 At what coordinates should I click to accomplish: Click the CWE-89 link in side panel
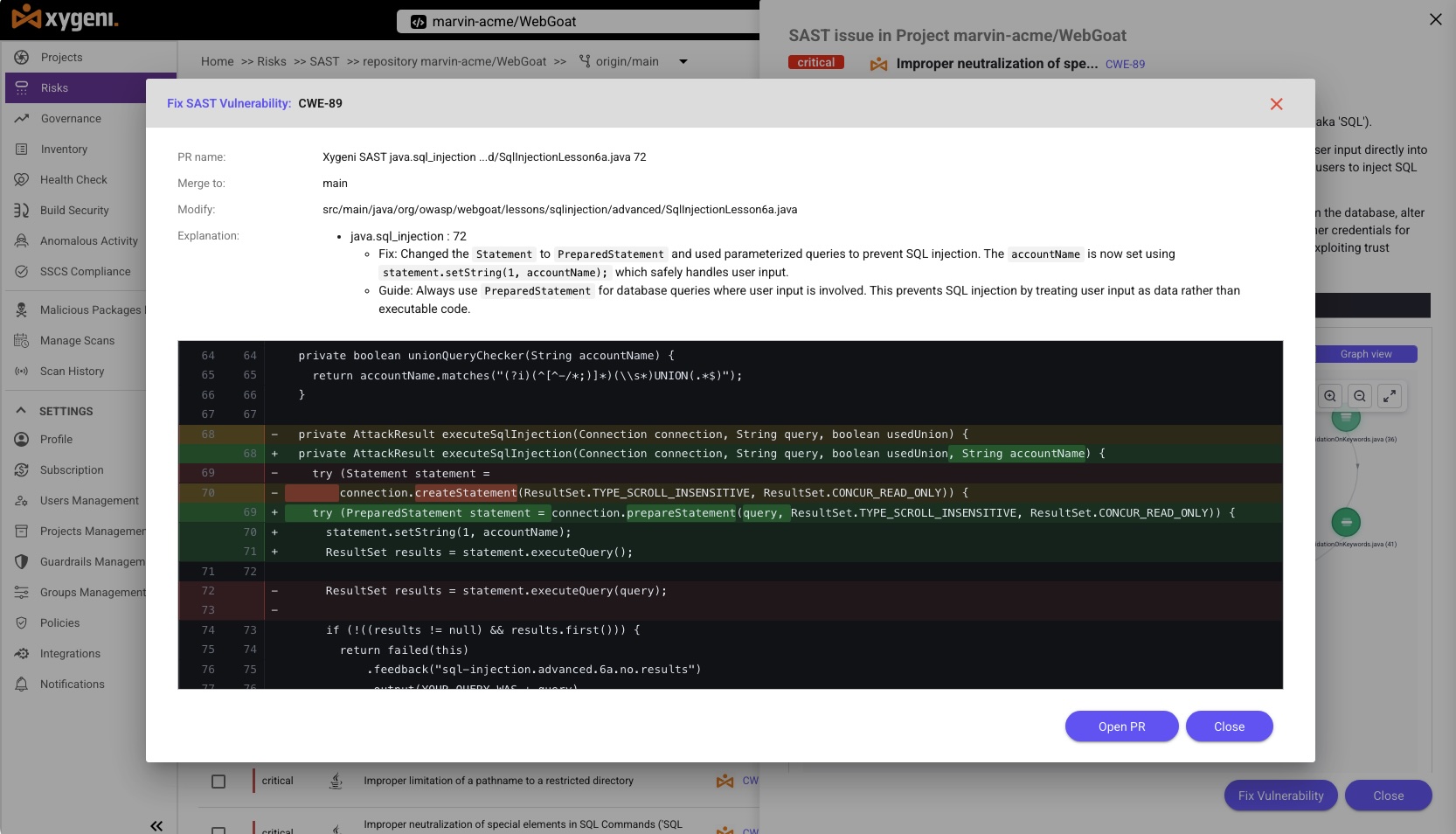point(1125,65)
